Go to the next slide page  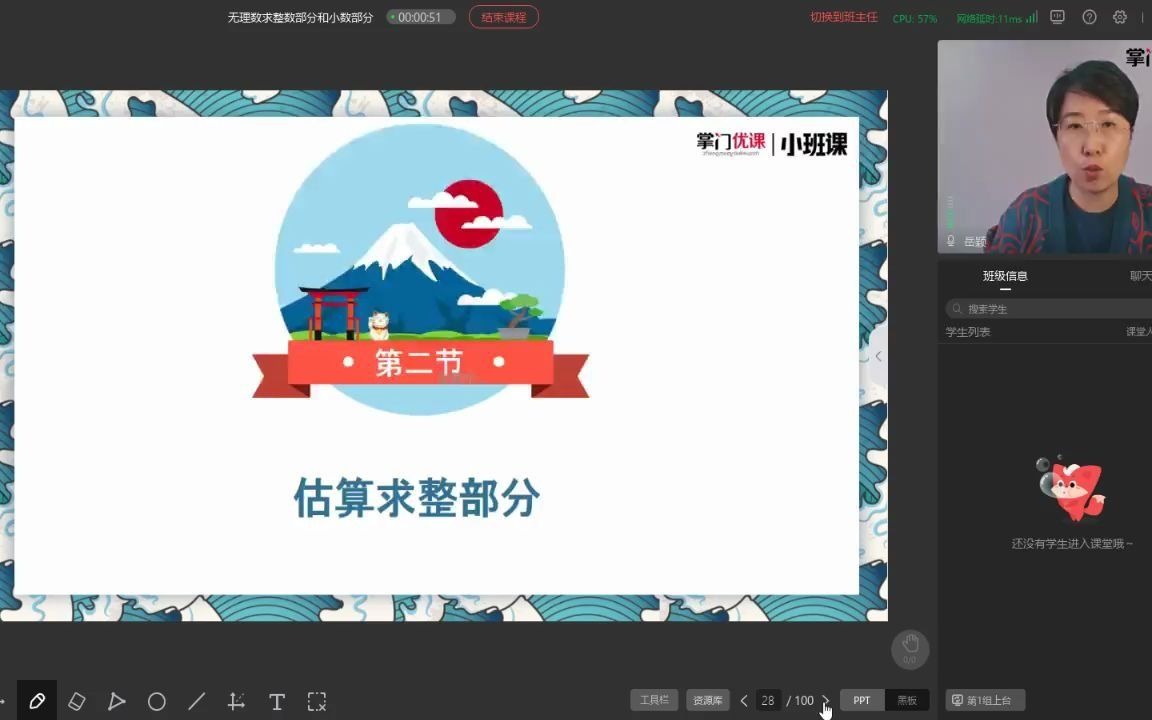pos(826,701)
